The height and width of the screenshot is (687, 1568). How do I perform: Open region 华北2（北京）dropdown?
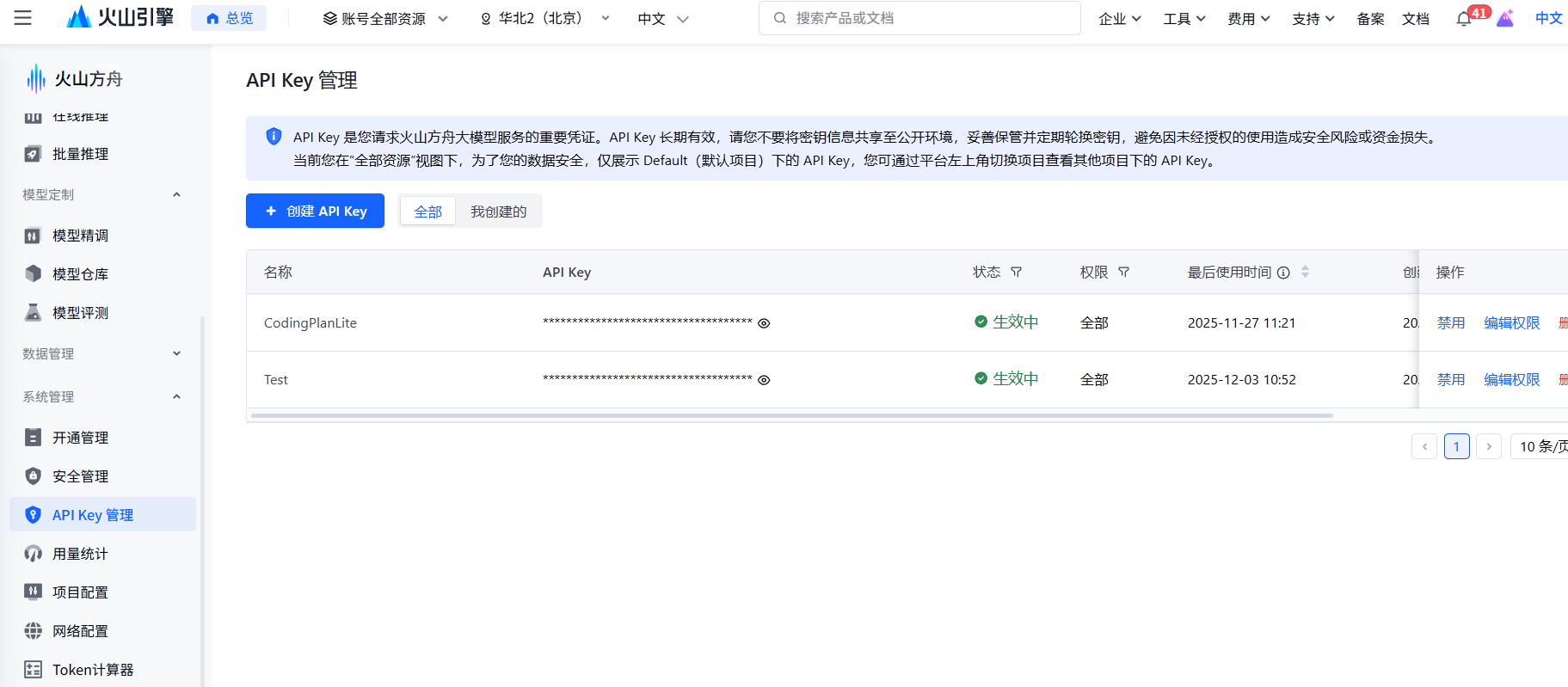point(544,18)
